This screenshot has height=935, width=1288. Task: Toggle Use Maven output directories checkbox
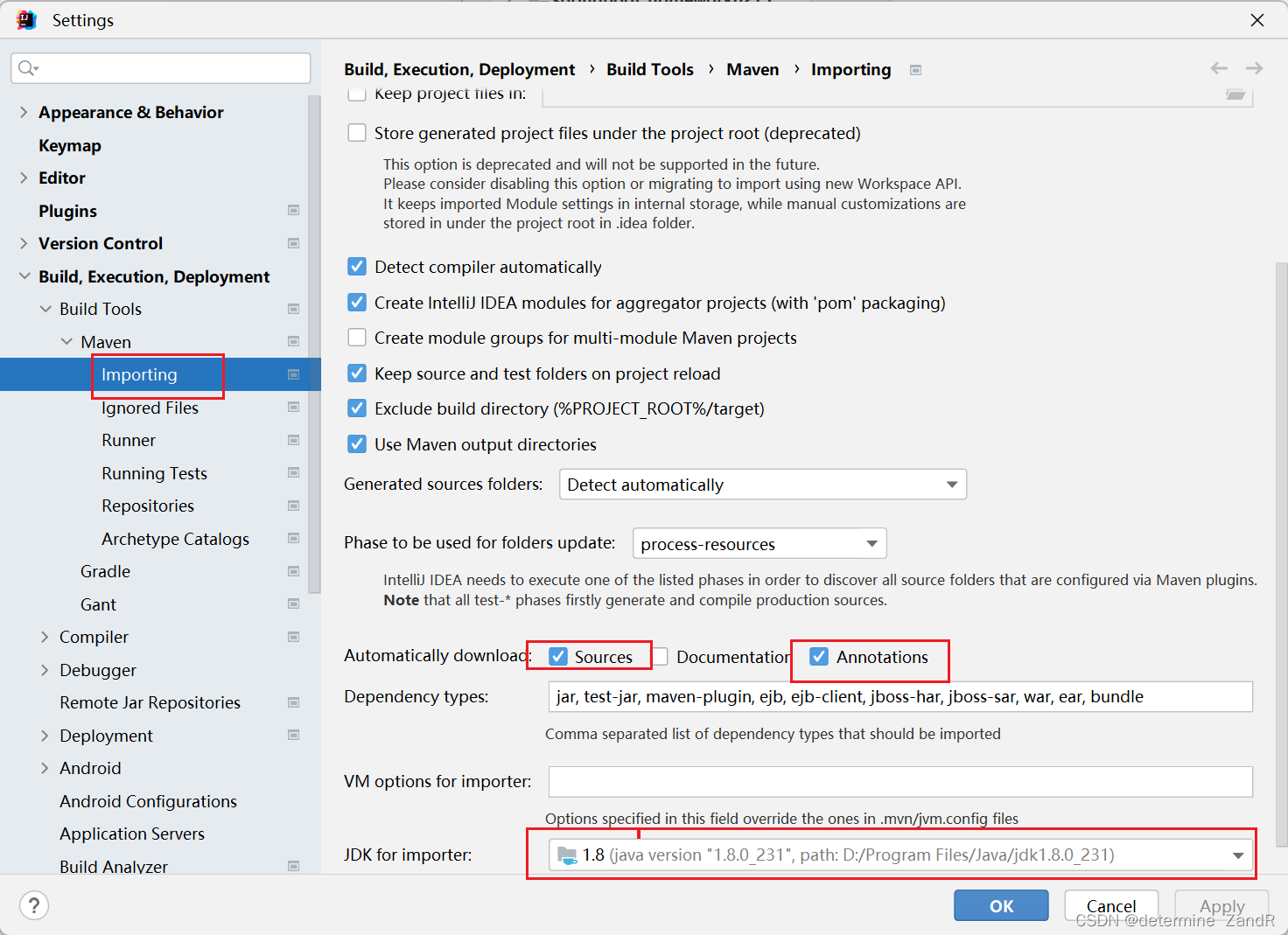357,444
